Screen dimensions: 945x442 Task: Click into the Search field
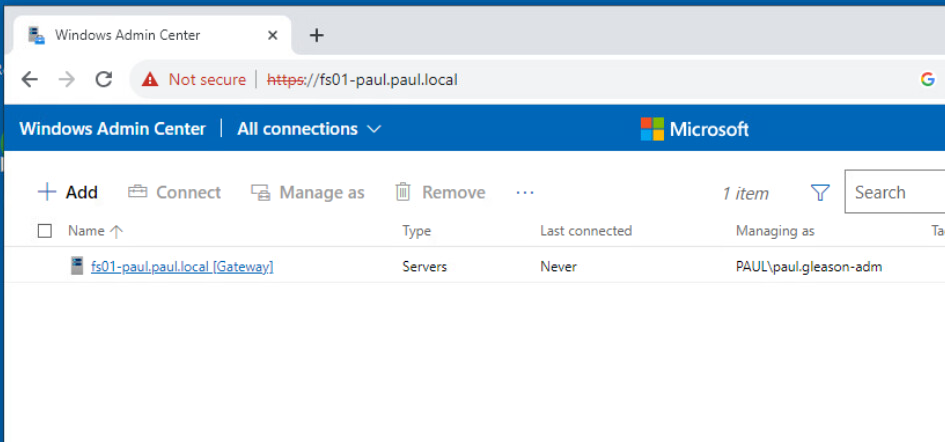895,192
